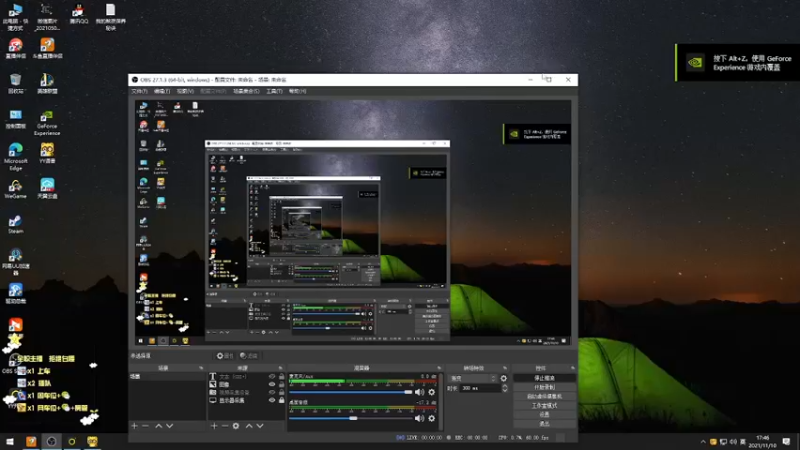Open the Help menu in OBS
Screen dimensions: 800x450
pyautogui.click(x=297, y=91)
